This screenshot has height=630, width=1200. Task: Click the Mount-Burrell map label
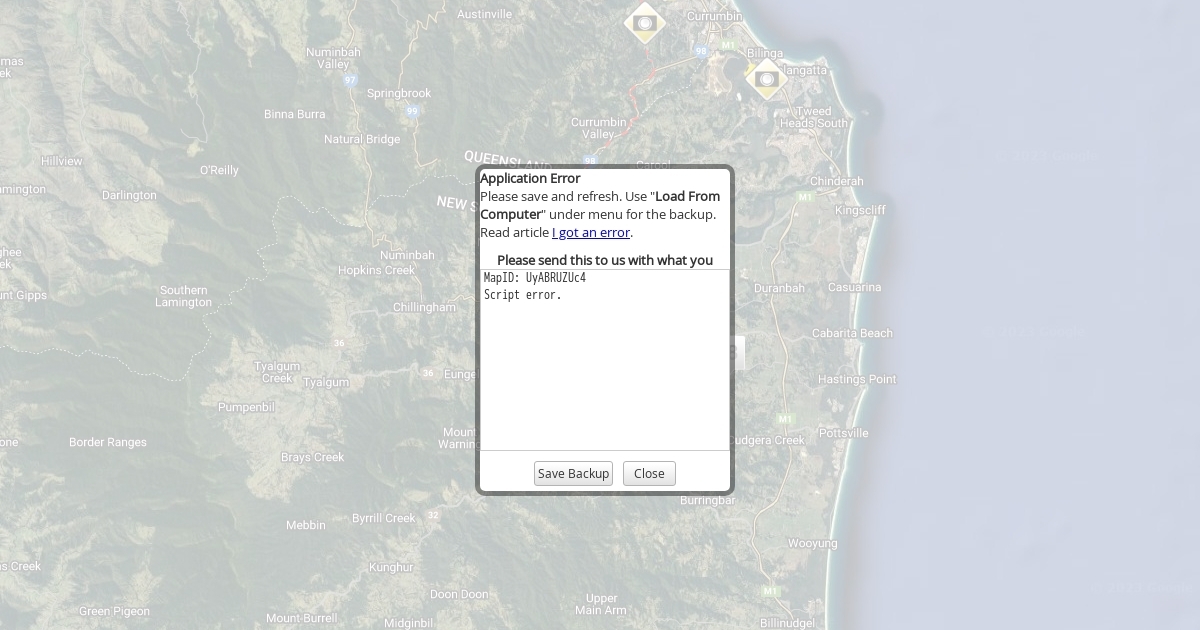pos(302,618)
